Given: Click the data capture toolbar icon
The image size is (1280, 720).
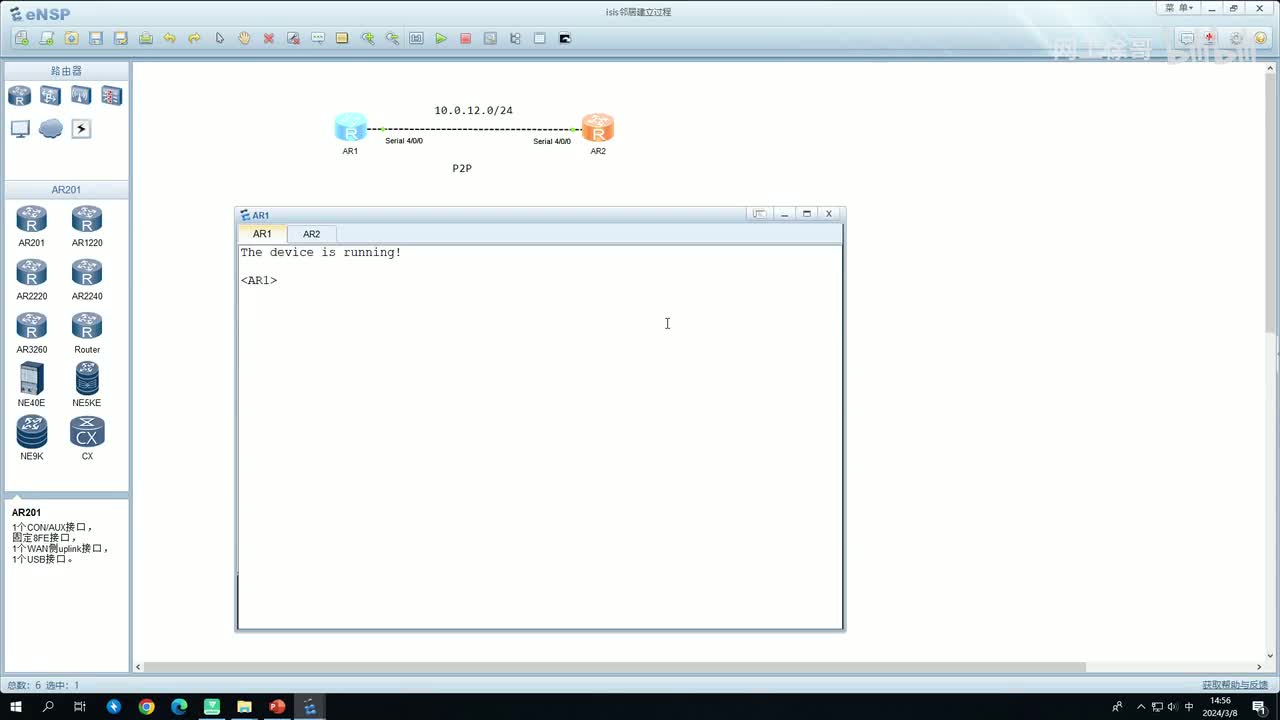Looking at the screenshot, I should (490, 38).
